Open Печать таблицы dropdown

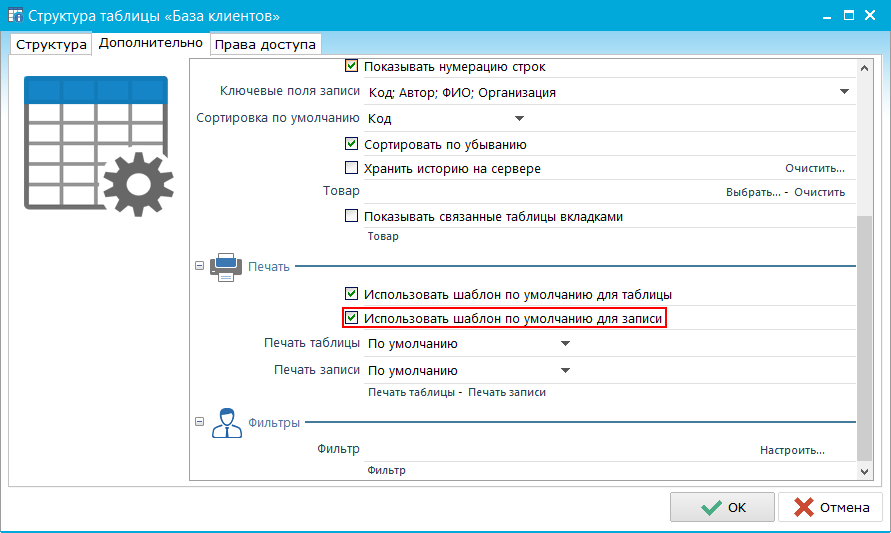[x=565, y=344]
